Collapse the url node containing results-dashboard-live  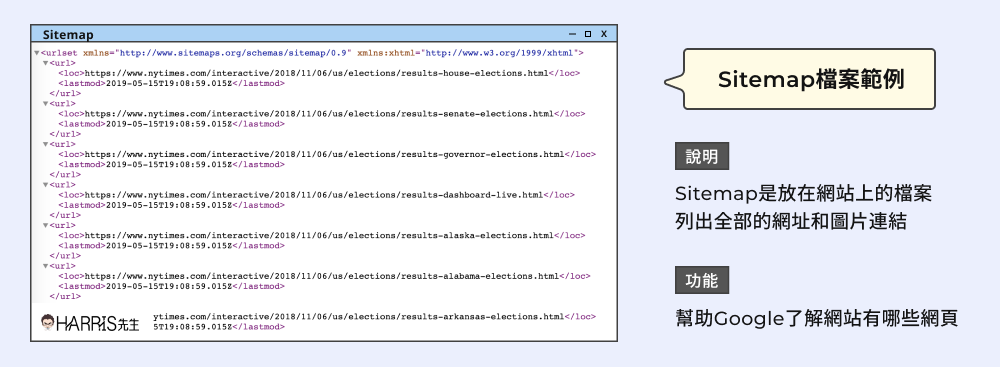[x=45, y=184]
